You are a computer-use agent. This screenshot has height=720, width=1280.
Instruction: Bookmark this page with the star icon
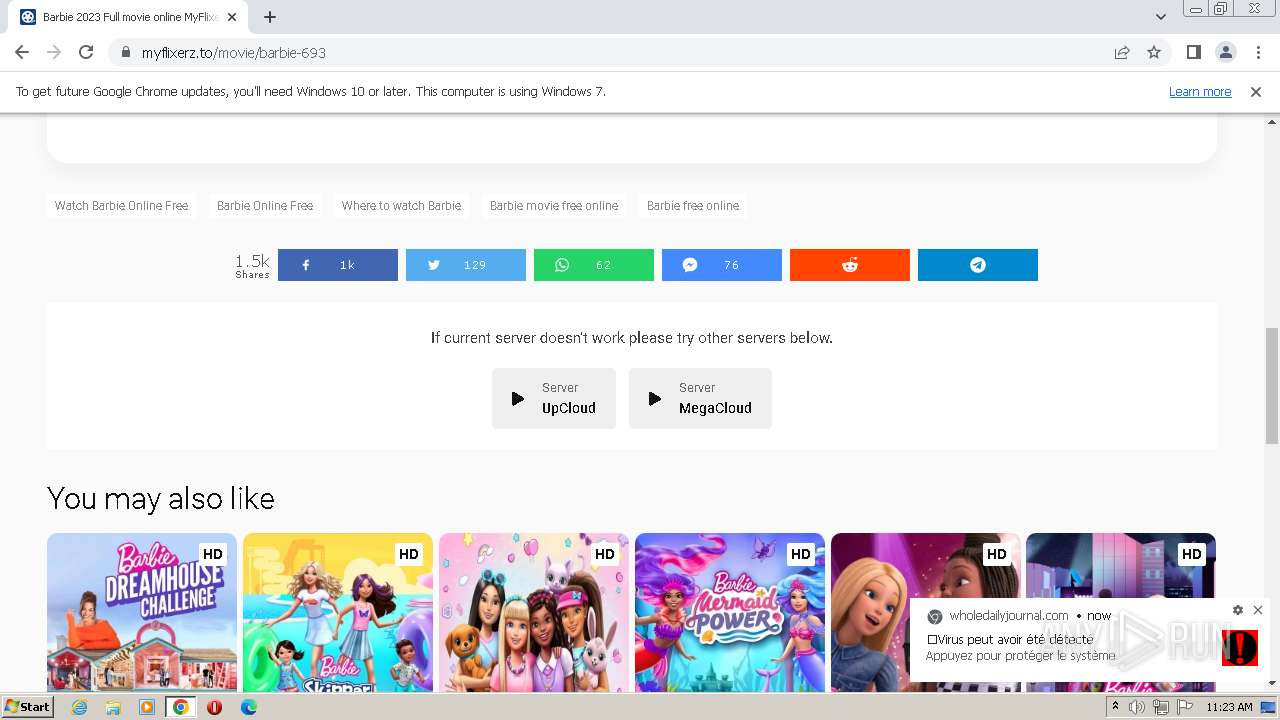(x=1154, y=52)
